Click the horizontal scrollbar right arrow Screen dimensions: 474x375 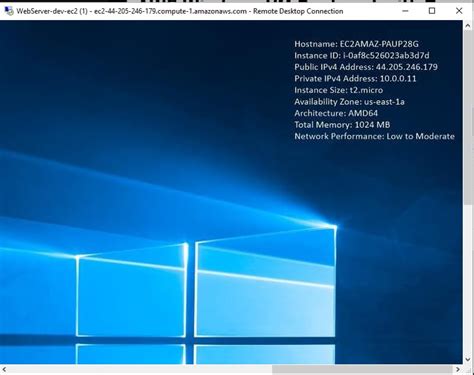pos(458,369)
